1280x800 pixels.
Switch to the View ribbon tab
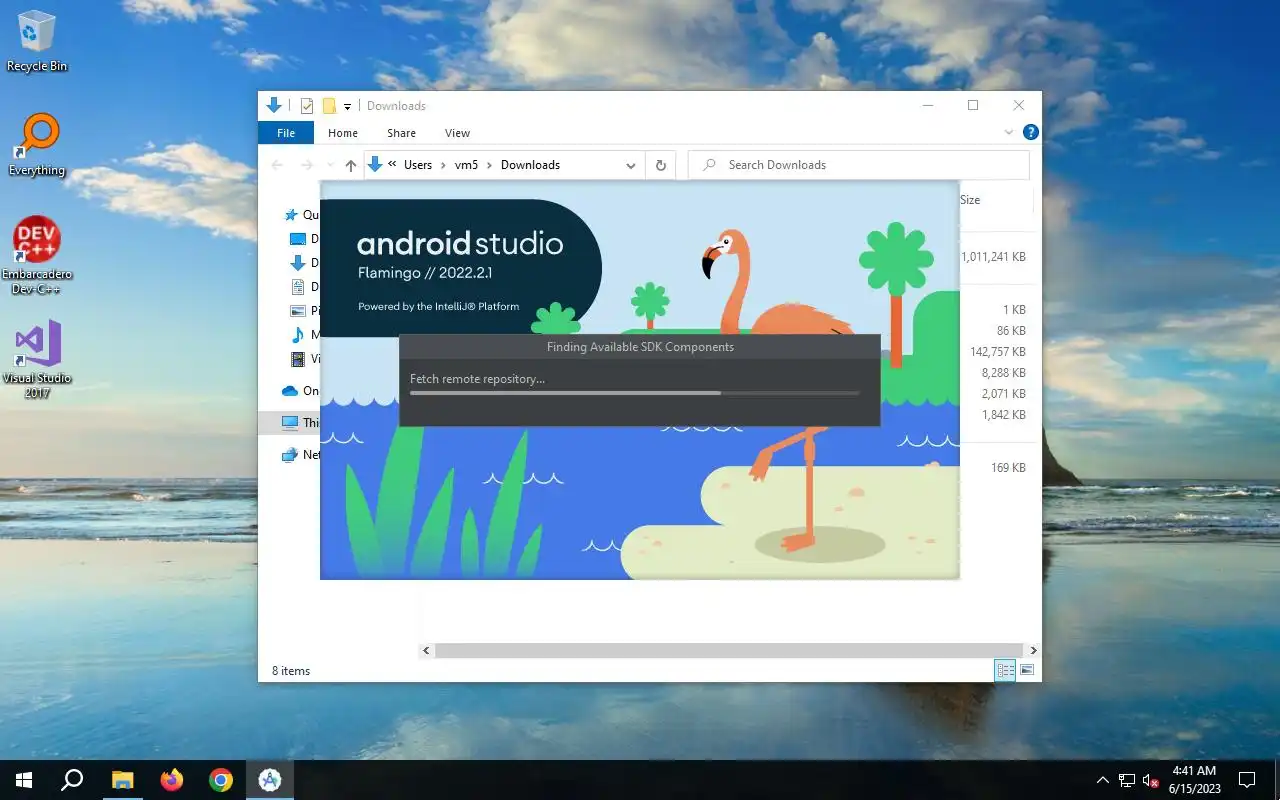tap(457, 133)
